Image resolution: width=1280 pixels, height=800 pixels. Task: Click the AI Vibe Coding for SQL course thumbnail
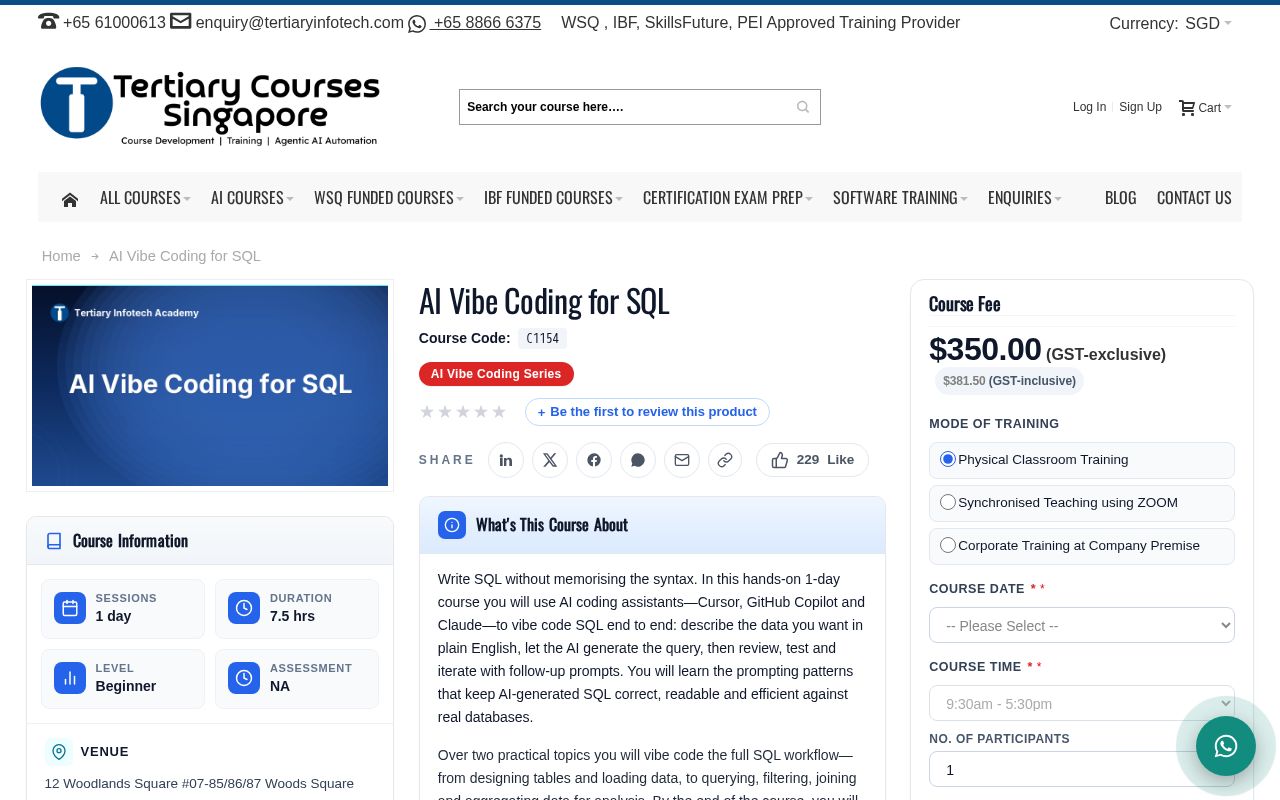coord(210,386)
